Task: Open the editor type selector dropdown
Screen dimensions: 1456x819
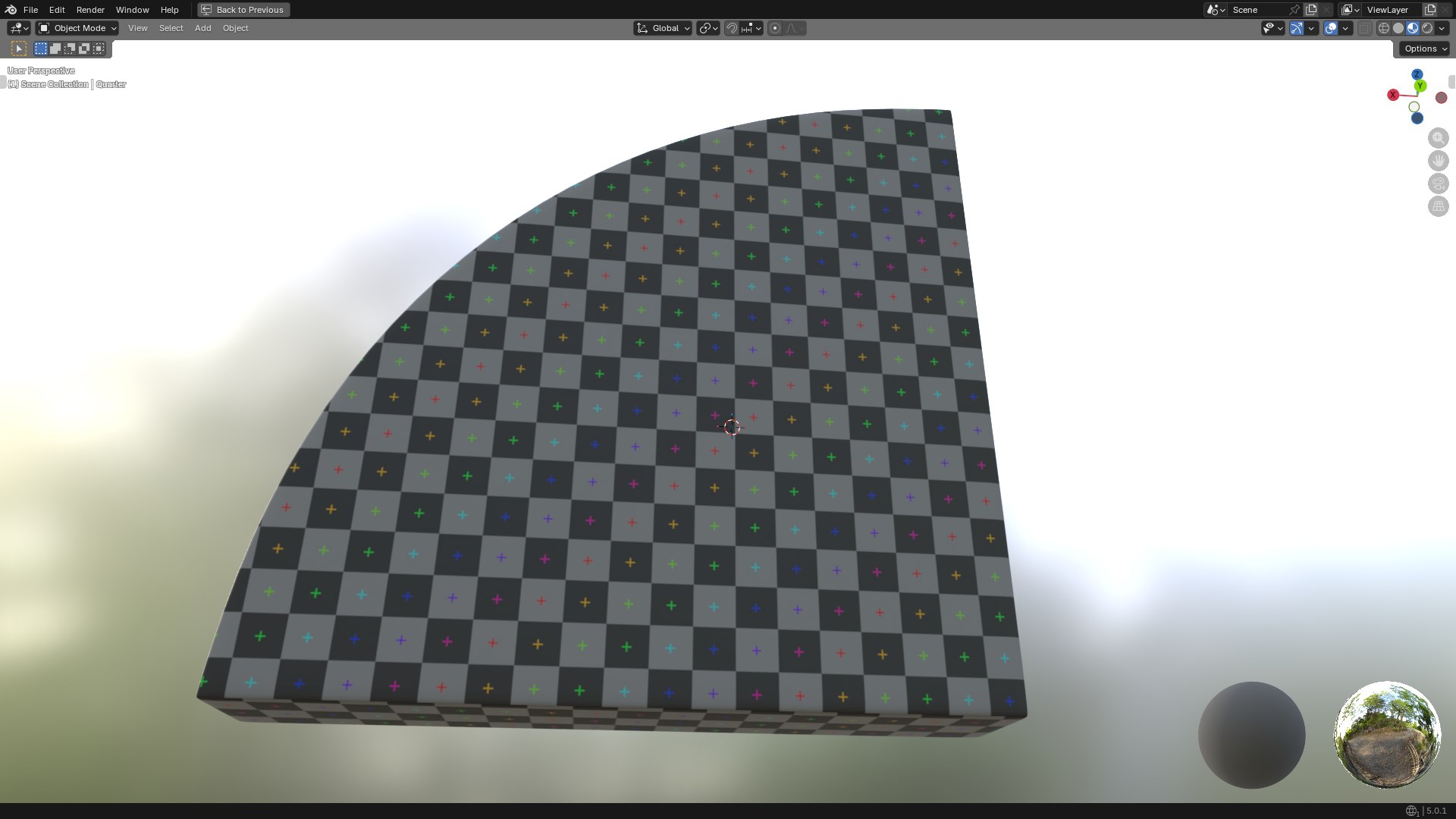Action: 19,28
